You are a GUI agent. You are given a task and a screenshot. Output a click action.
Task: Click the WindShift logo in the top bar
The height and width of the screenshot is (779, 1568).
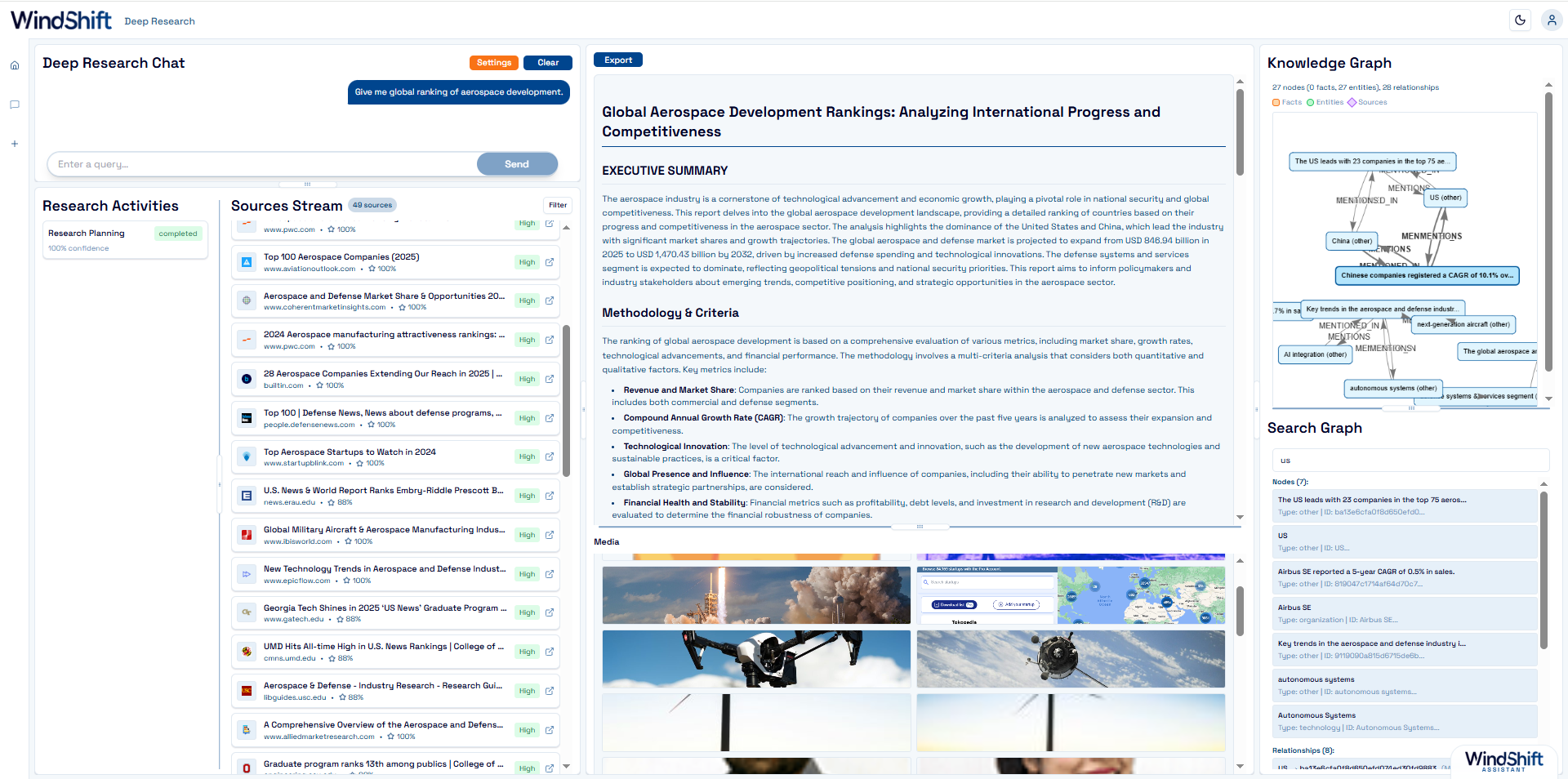click(60, 20)
